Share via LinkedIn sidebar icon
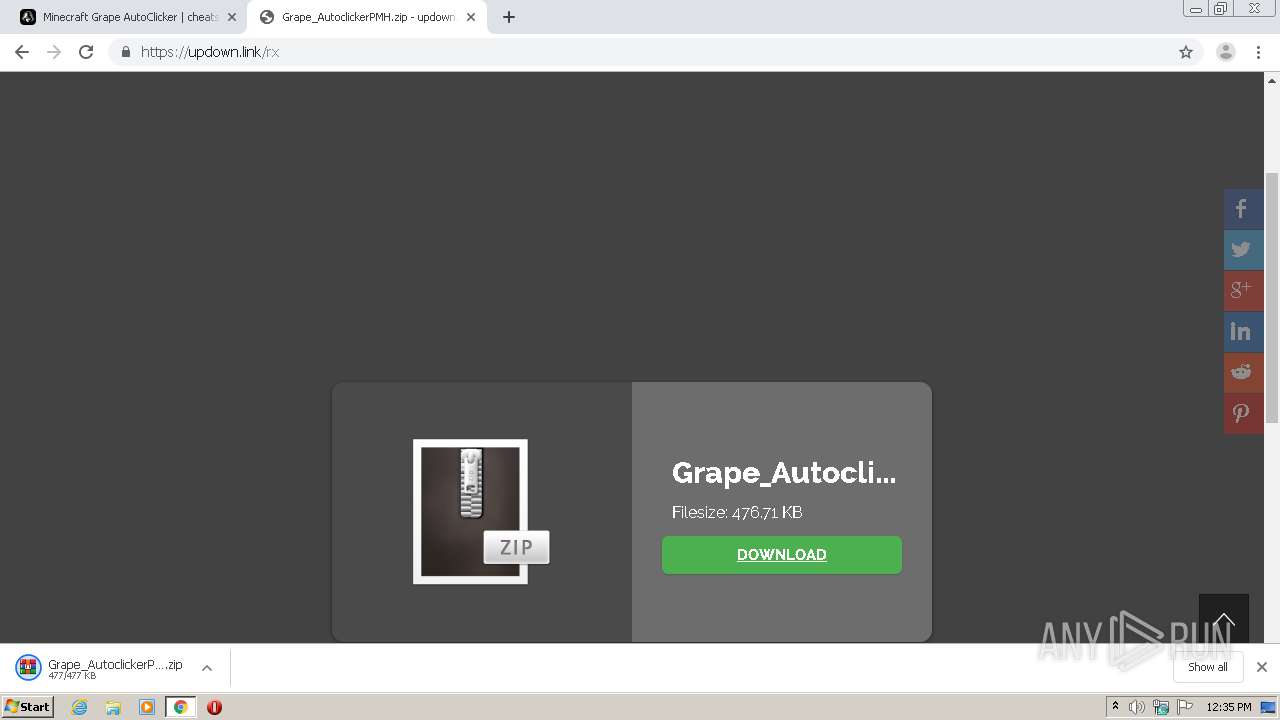This screenshot has height=720, width=1280. pyautogui.click(x=1243, y=332)
